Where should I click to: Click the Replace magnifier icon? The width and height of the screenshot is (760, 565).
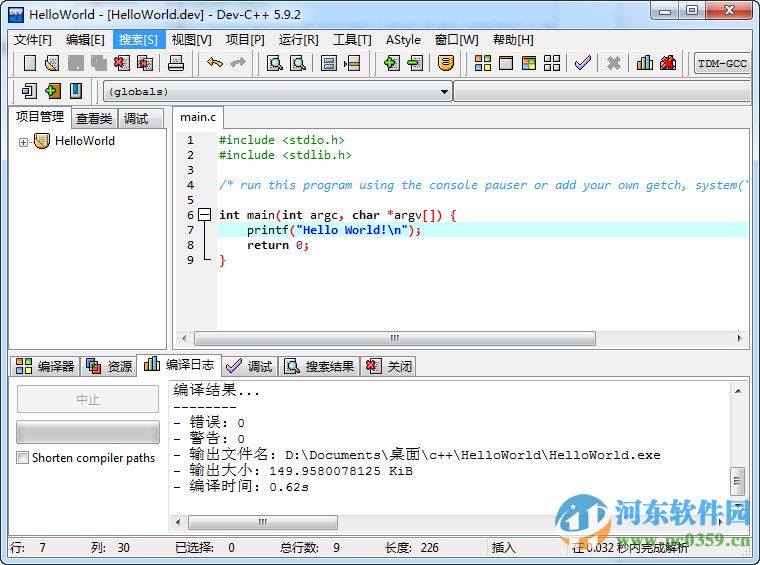(x=298, y=63)
